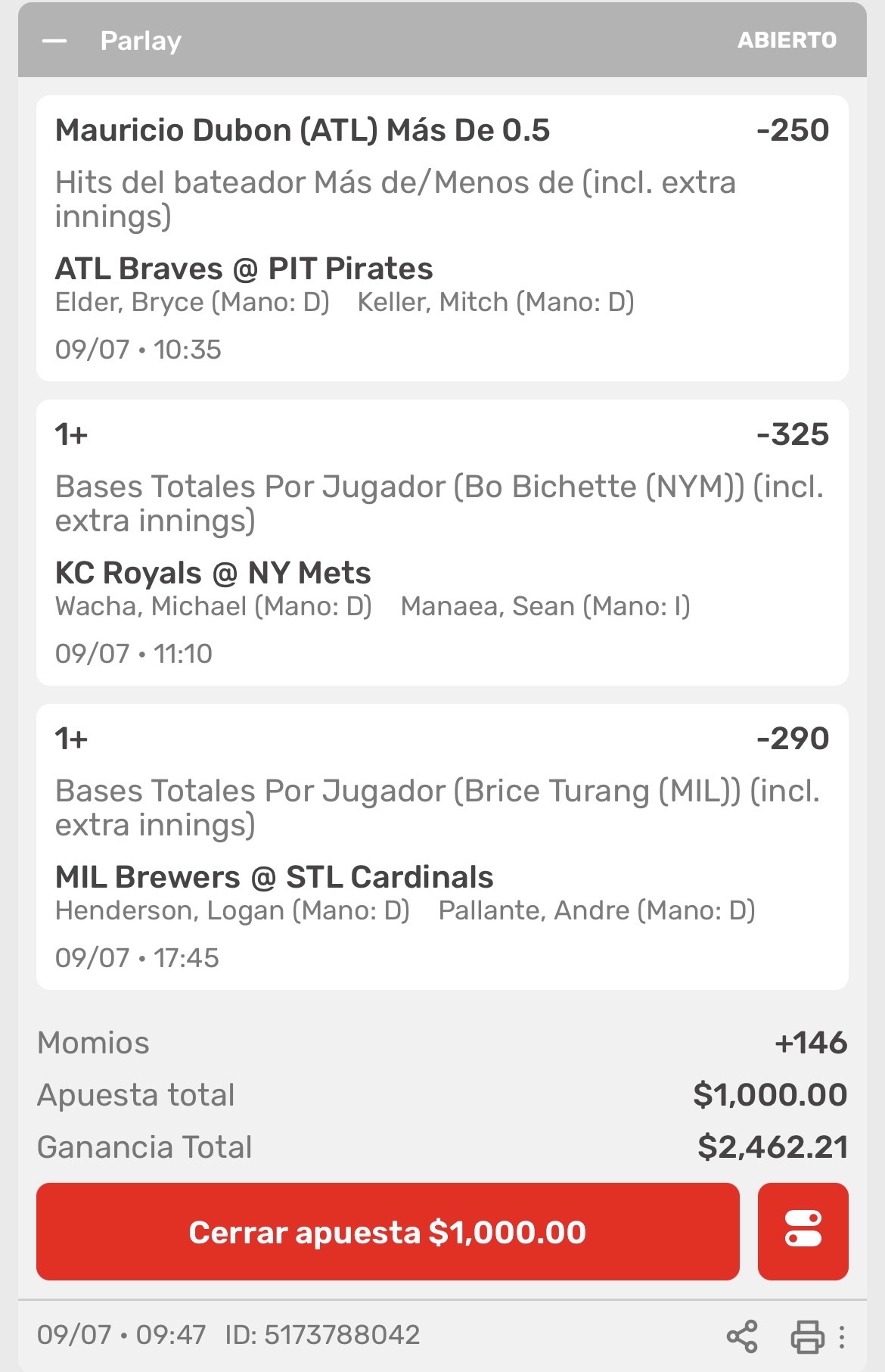Click the Parlay header title
The height and width of the screenshot is (1372, 885).
(141, 41)
